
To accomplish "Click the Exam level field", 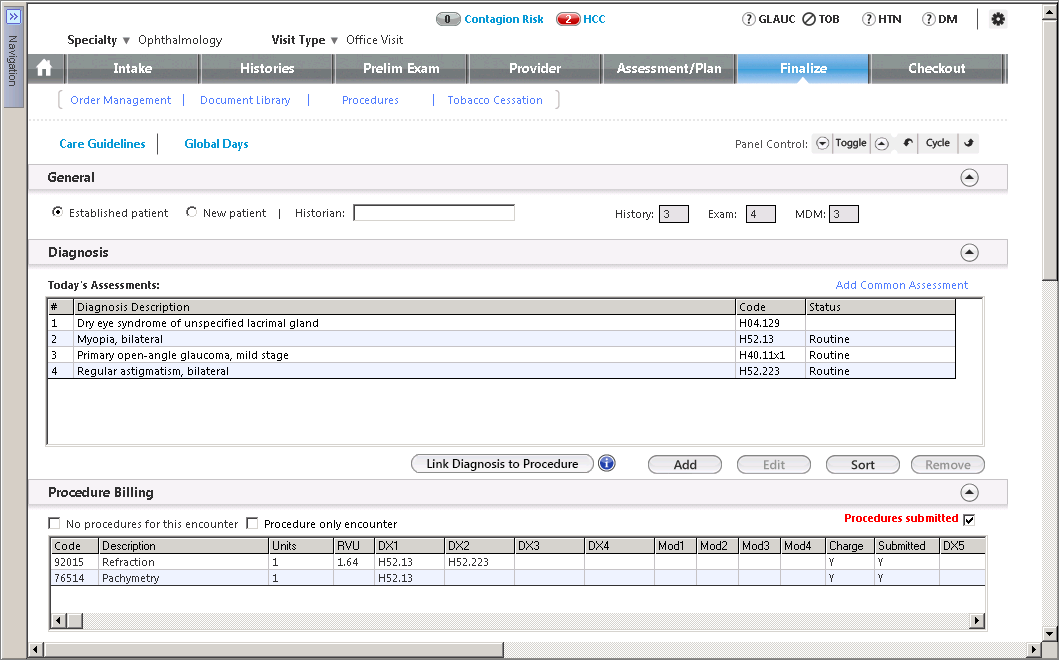I will (x=761, y=214).
